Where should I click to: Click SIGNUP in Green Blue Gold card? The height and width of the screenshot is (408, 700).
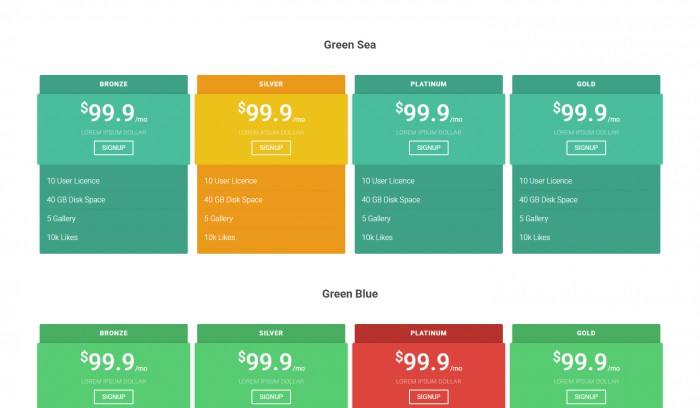586,397
